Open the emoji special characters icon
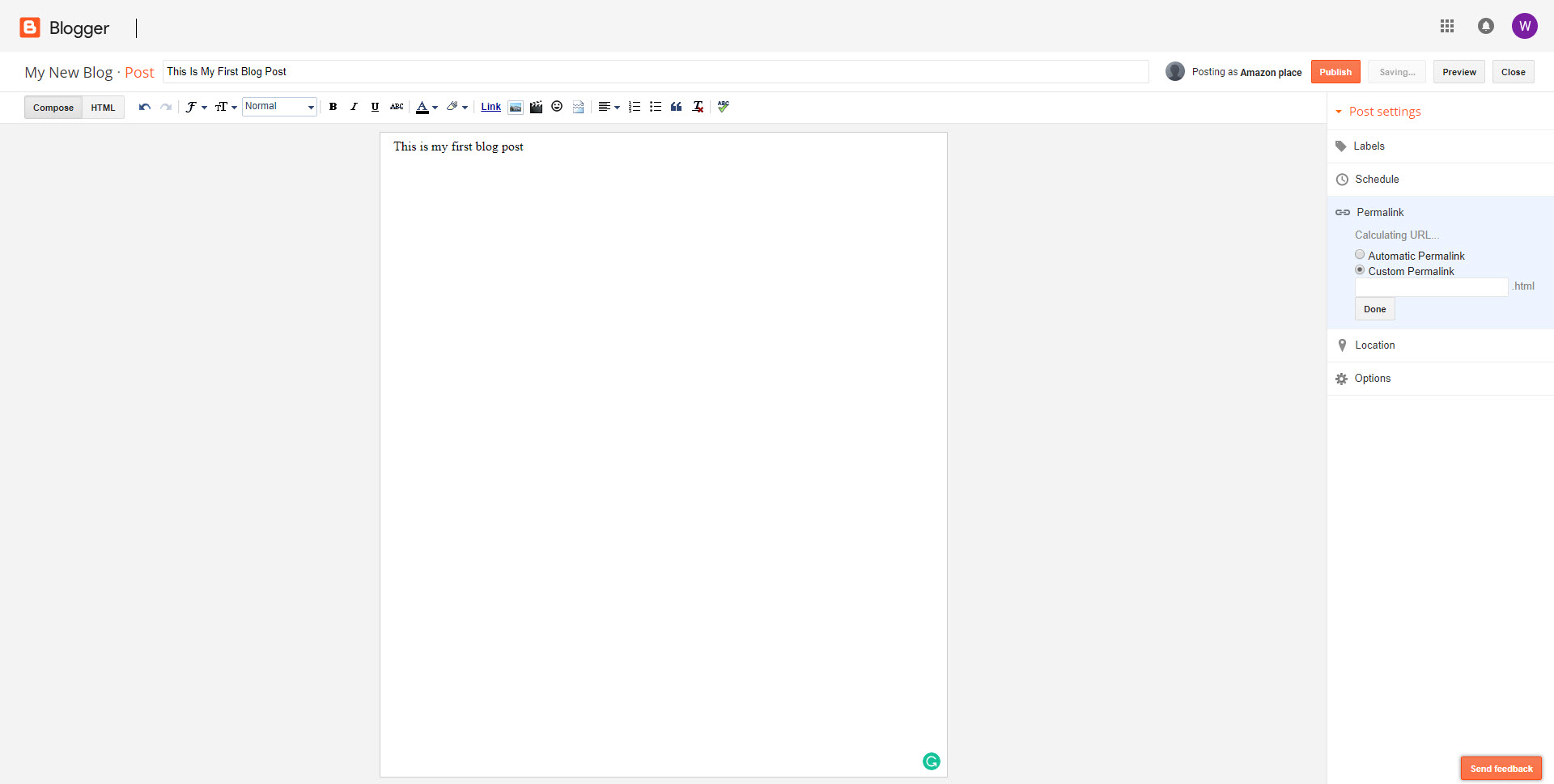1554x784 pixels. pyautogui.click(x=557, y=107)
